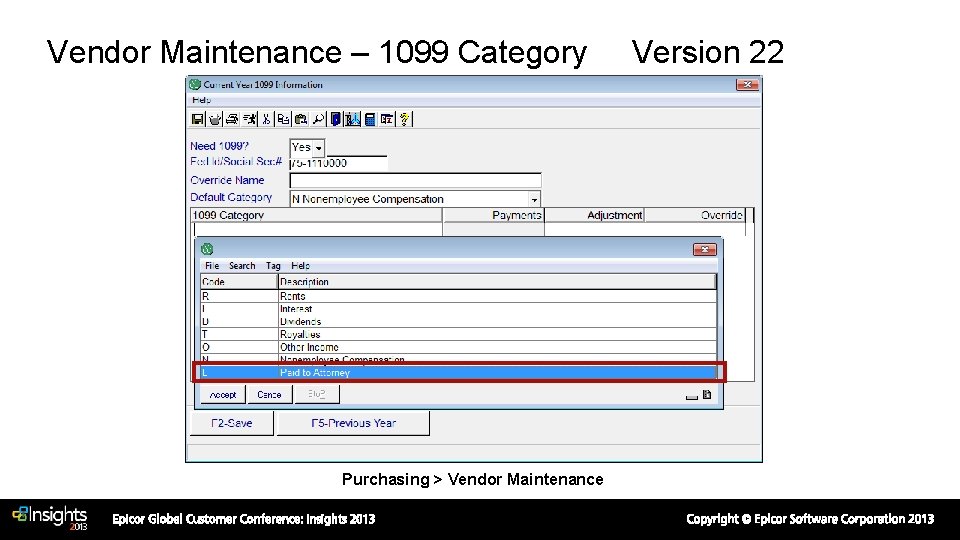Screen dimensions: 960x540
Task: Open the Help menu of the 1099 window
Action: (x=201, y=100)
